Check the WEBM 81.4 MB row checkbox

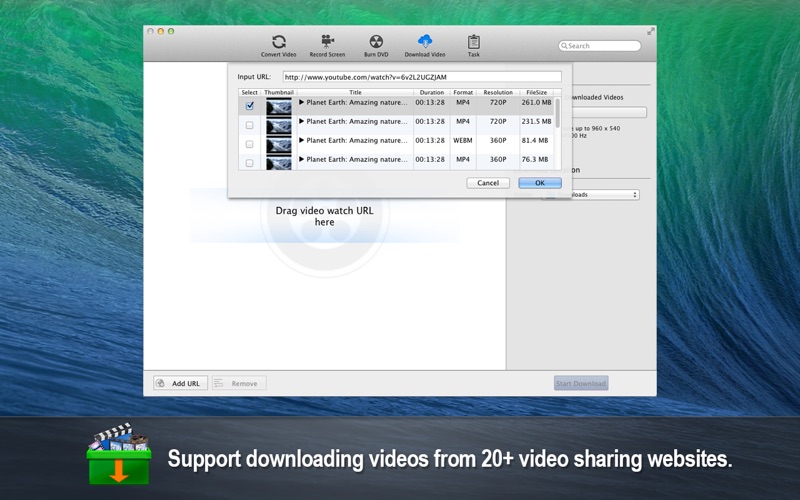point(249,144)
